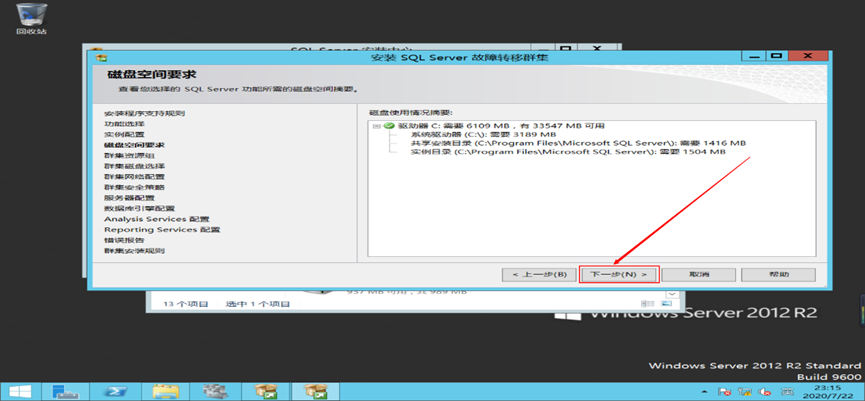Switch to the non-highlighted SQL setup taskbar icon
The width and height of the screenshot is (865, 401).
[x=264, y=391]
